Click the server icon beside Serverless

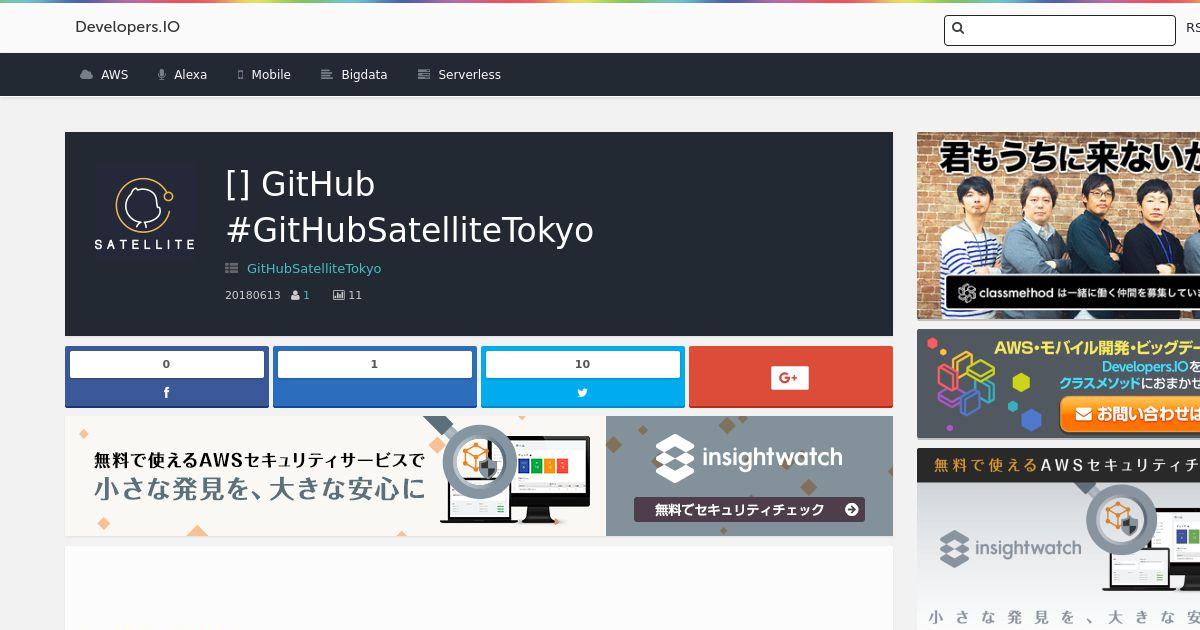click(x=424, y=75)
